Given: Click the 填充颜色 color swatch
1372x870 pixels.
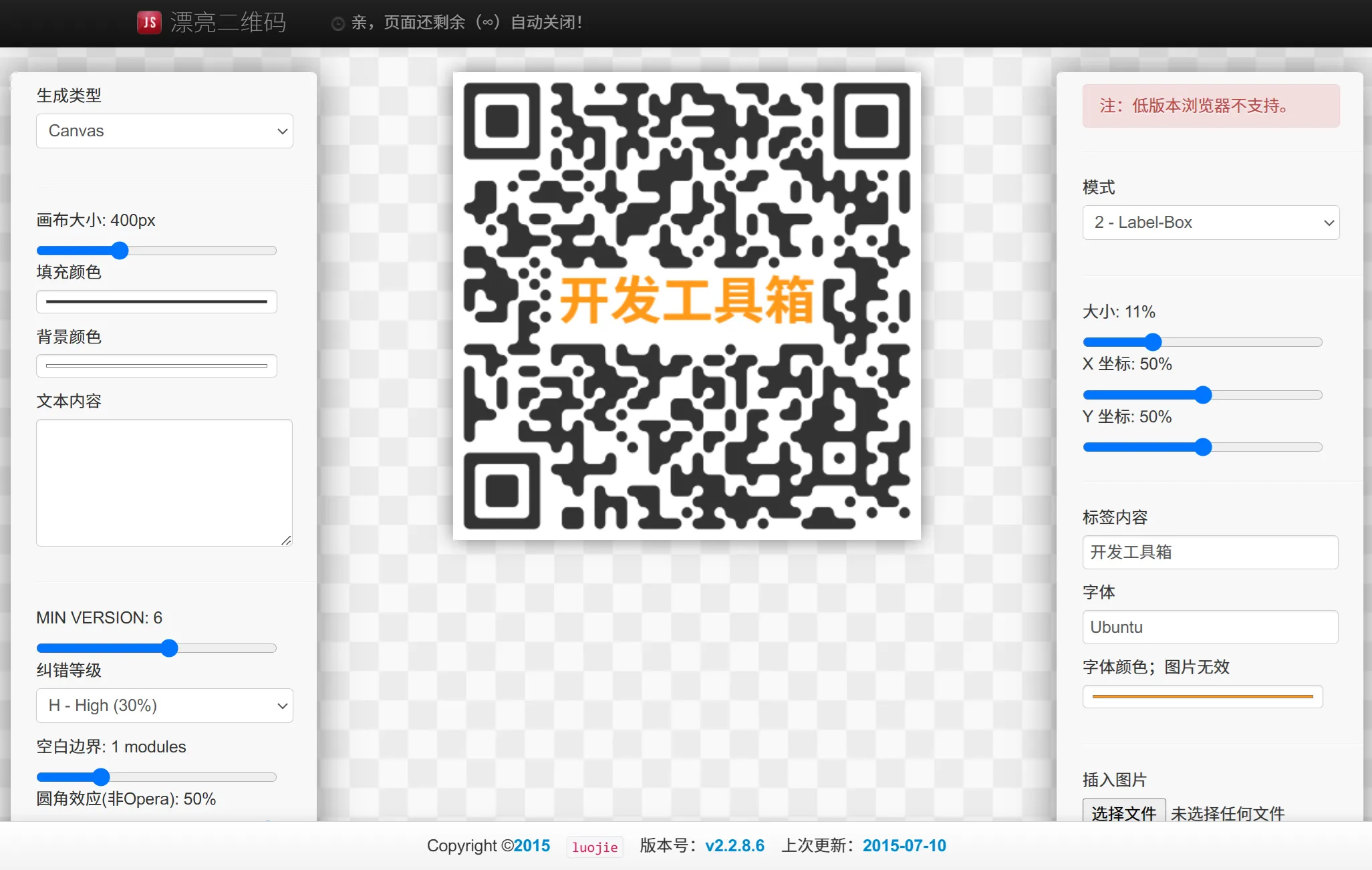Looking at the screenshot, I should pos(156,301).
